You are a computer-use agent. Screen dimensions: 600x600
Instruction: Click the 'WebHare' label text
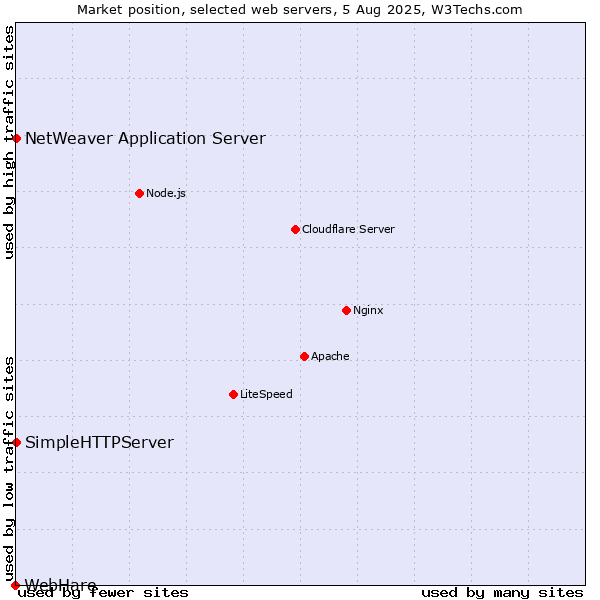click(60, 585)
